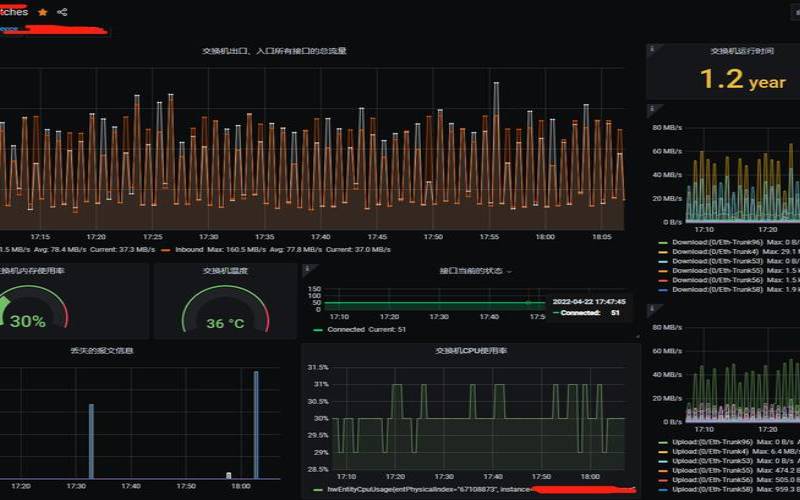800x500 pixels.
Task: Pick green color swatch of Connected series
Action: tap(318, 330)
